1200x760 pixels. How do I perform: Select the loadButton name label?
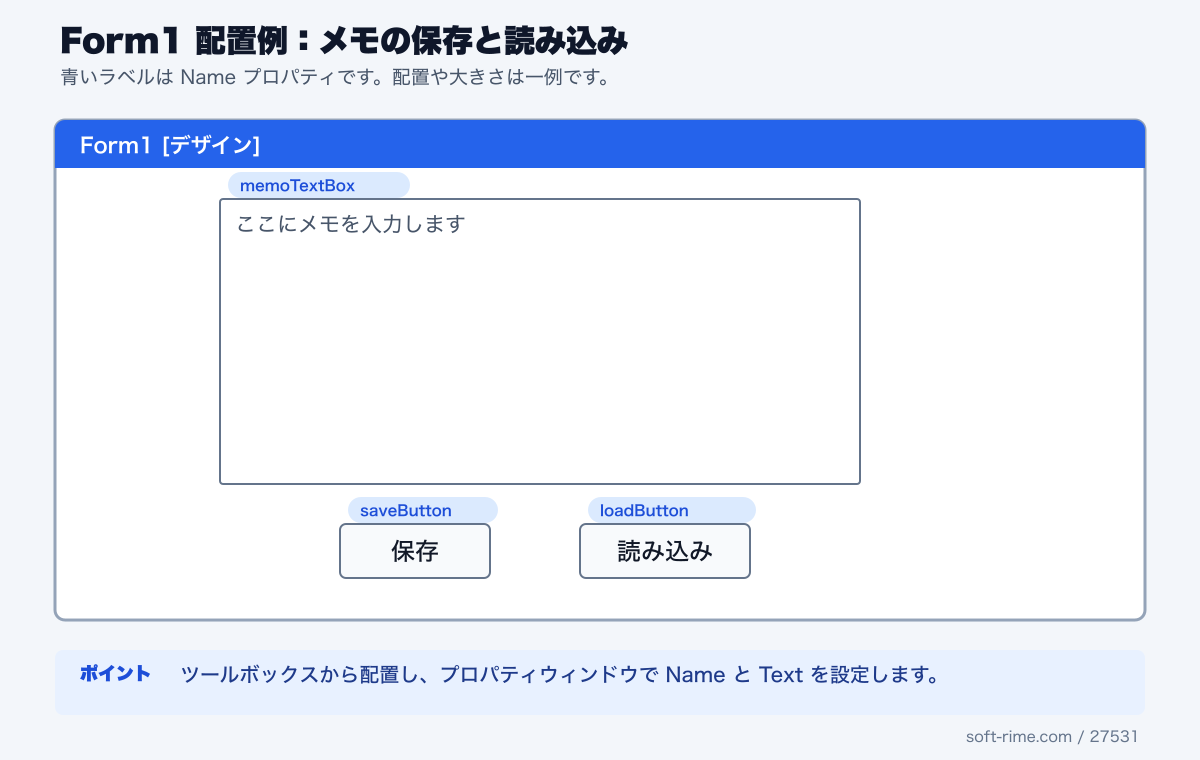672,511
